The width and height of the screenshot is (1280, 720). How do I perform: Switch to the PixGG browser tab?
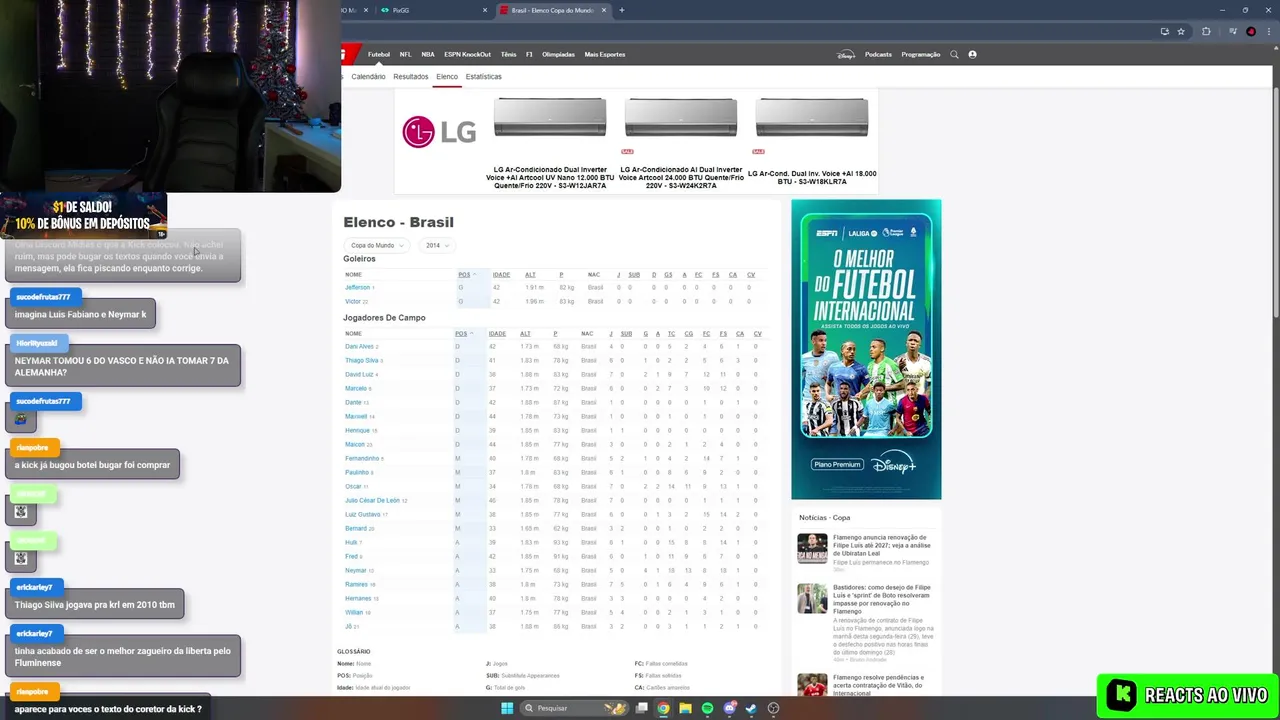click(x=435, y=10)
